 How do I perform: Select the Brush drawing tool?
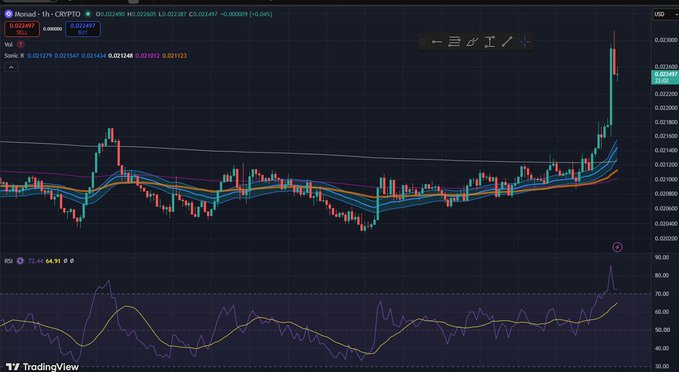(472, 42)
